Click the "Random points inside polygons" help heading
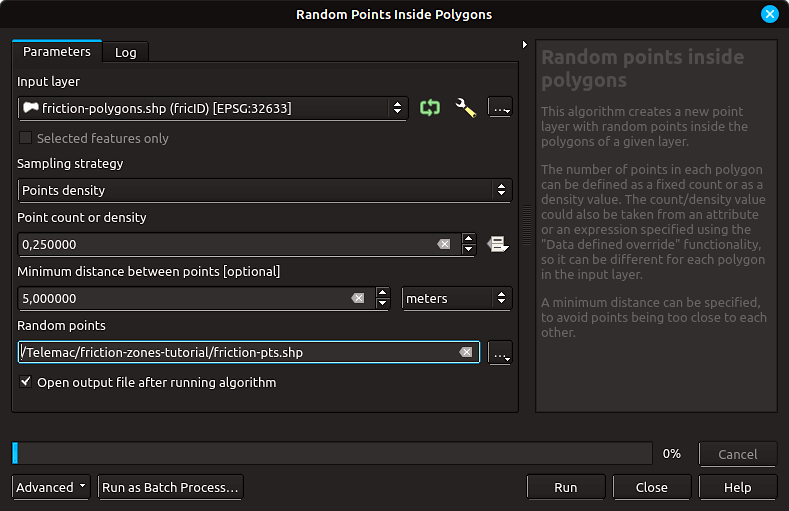This screenshot has width=789, height=511. [x=643, y=68]
